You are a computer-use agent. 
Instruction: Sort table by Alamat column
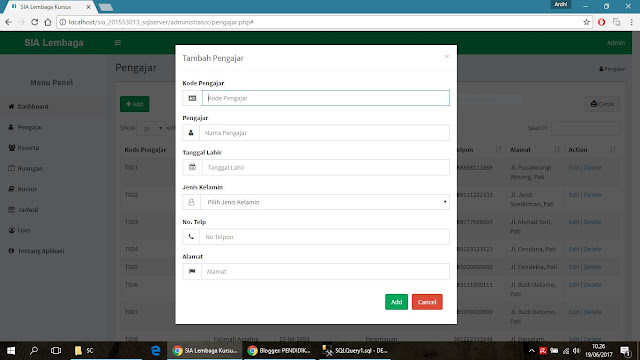tap(534, 150)
